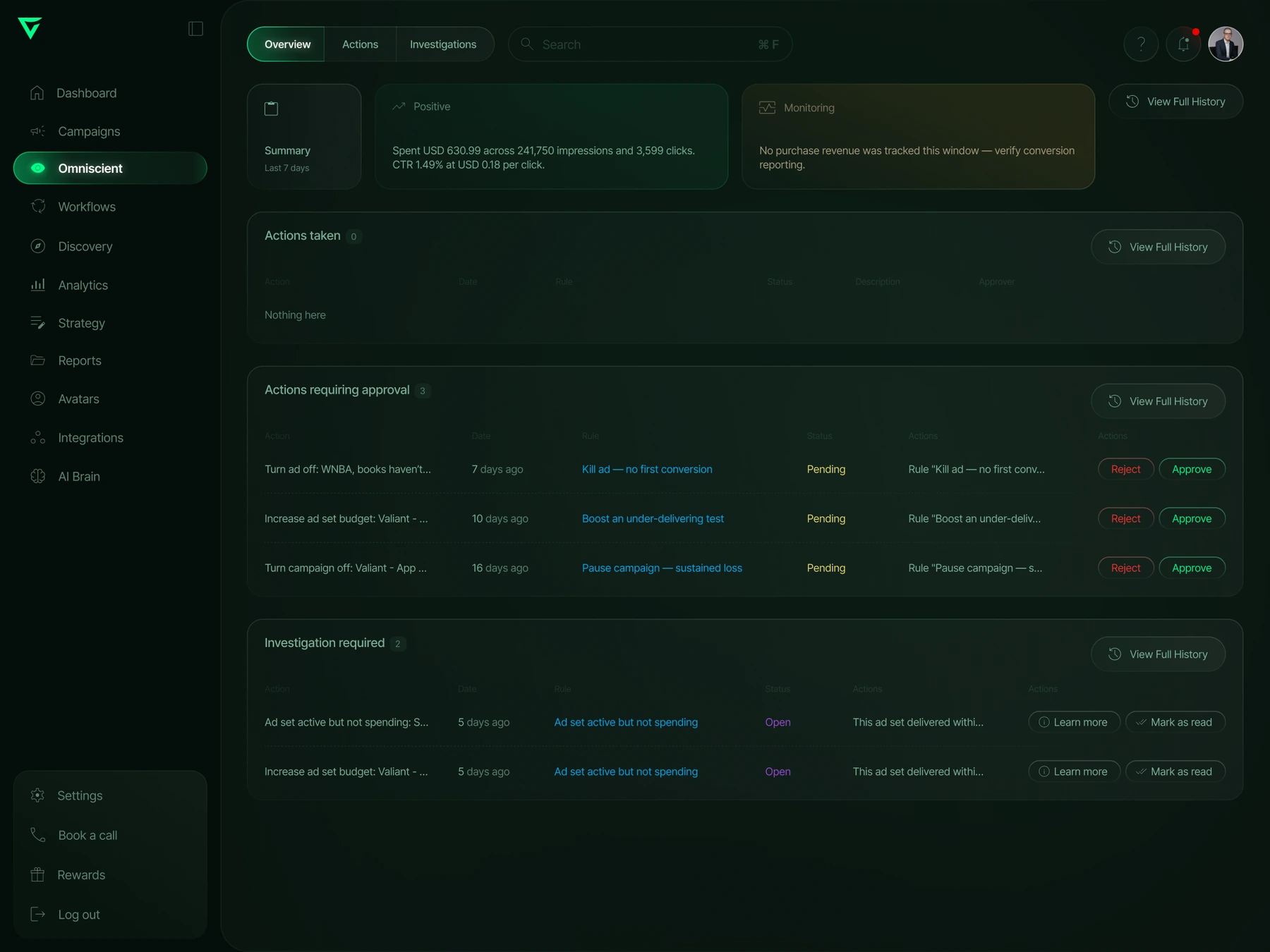The width and height of the screenshot is (1270, 952).
Task: Click the Monitoring pulse icon
Action: (x=767, y=107)
